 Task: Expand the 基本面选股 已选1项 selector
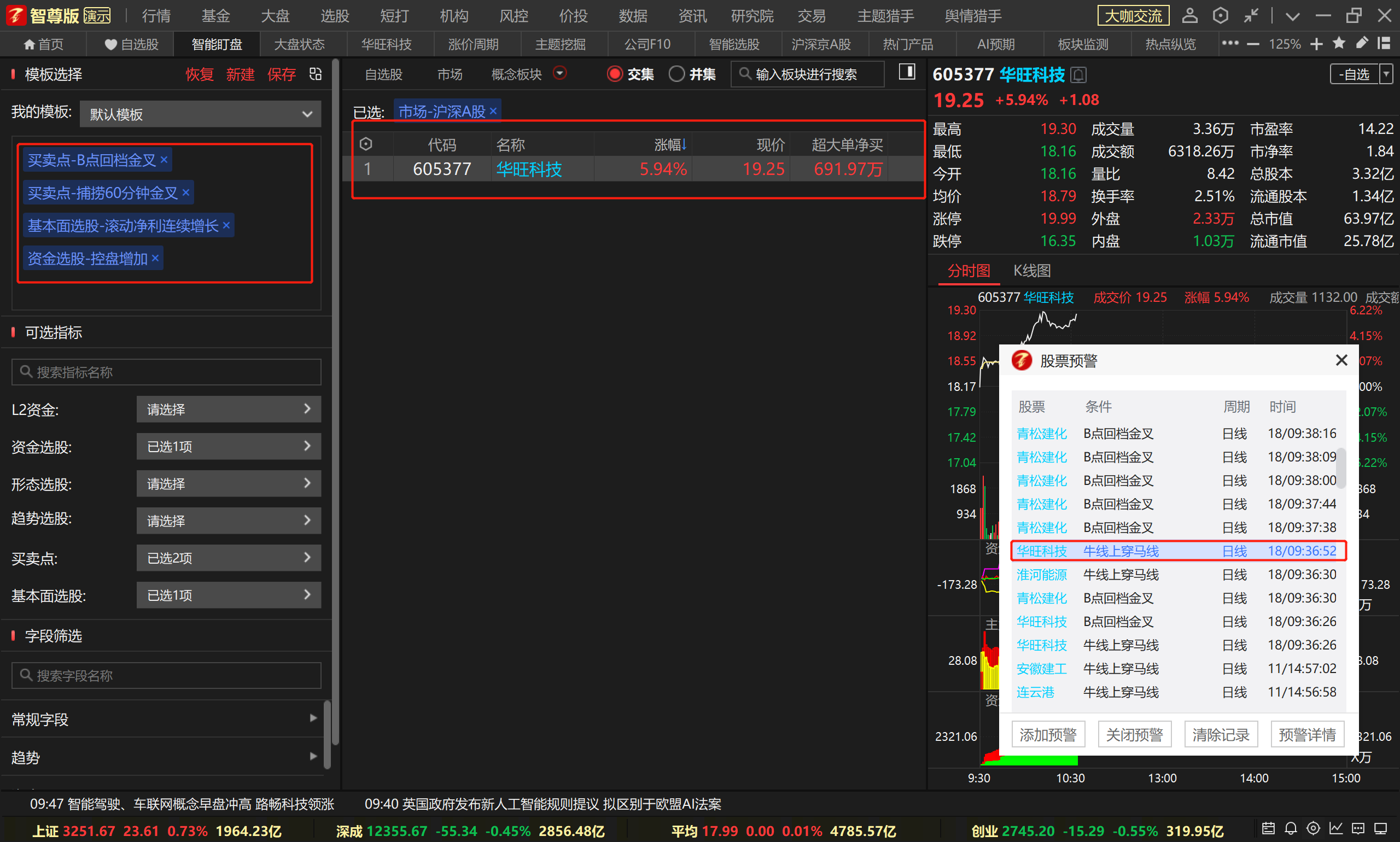(229, 595)
